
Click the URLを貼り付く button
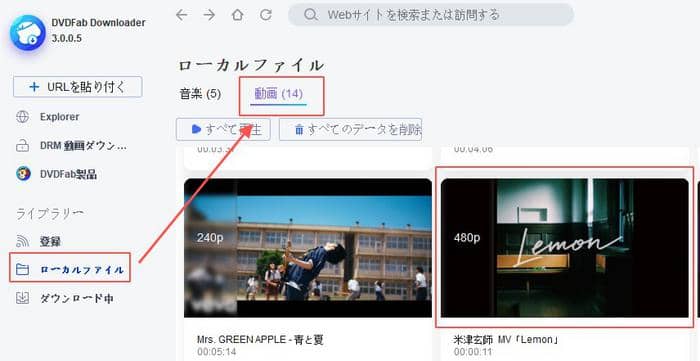pos(78,87)
